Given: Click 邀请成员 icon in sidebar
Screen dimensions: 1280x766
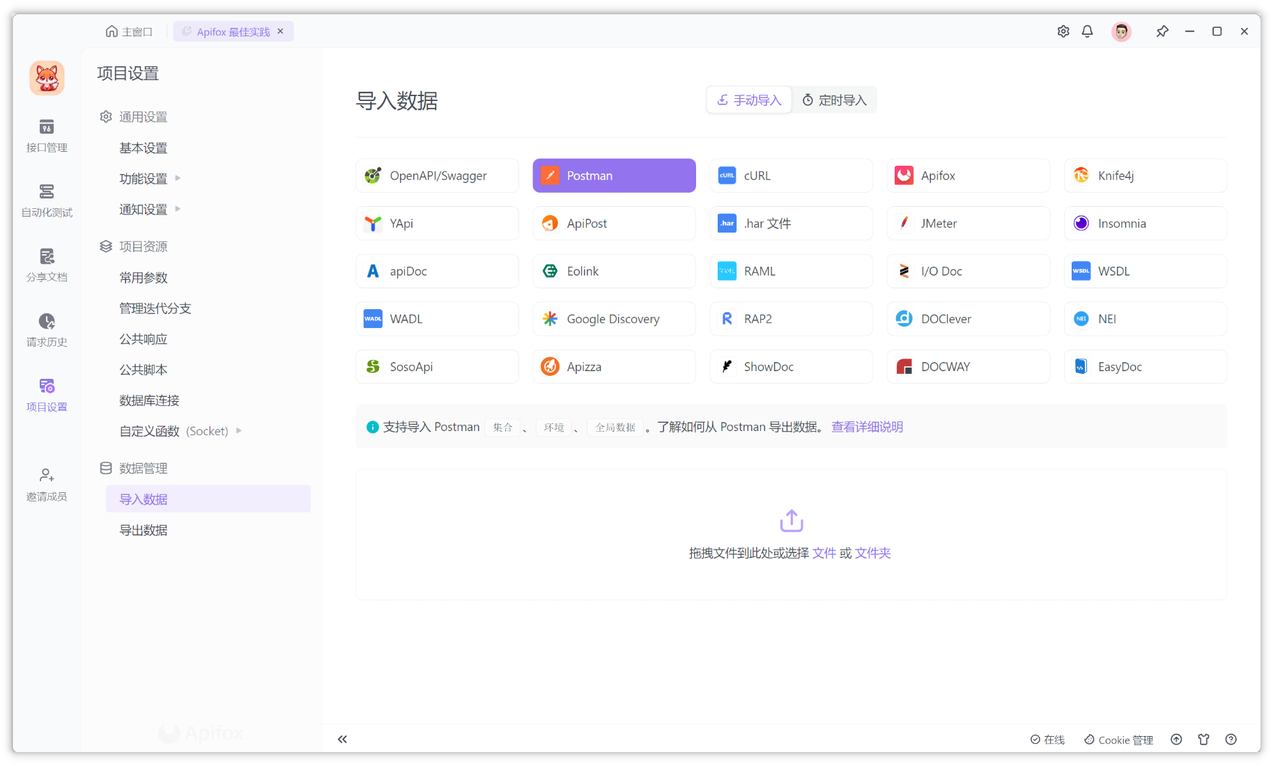Looking at the screenshot, I should click(46, 485).
